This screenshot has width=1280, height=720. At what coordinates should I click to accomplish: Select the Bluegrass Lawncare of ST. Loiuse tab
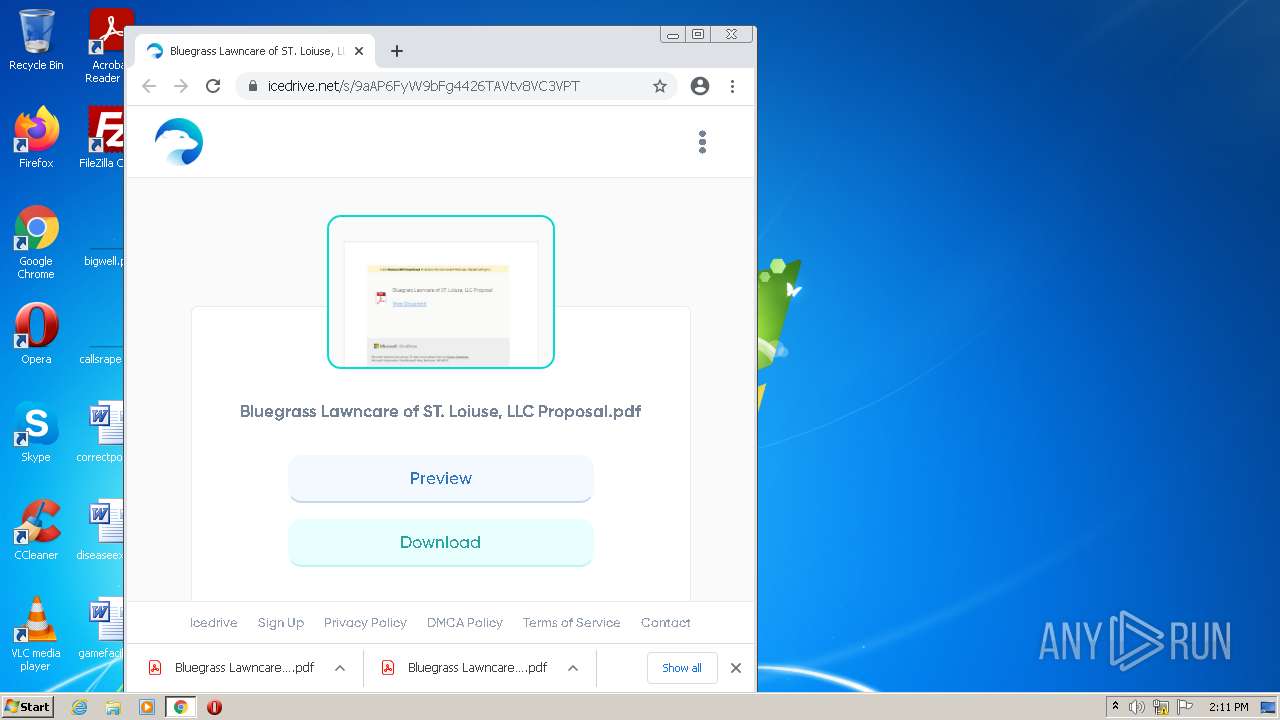pyautogui.click(x=256, y=51)
